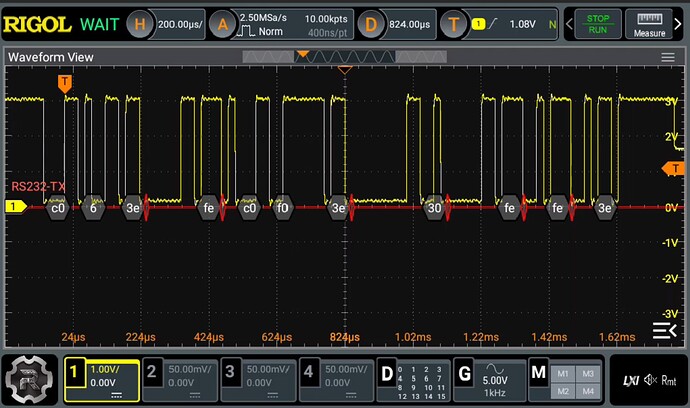This screenshot has width=690, height=408.
Task: Toggle channel 1 with its yellow number badge
Action: 74,372
